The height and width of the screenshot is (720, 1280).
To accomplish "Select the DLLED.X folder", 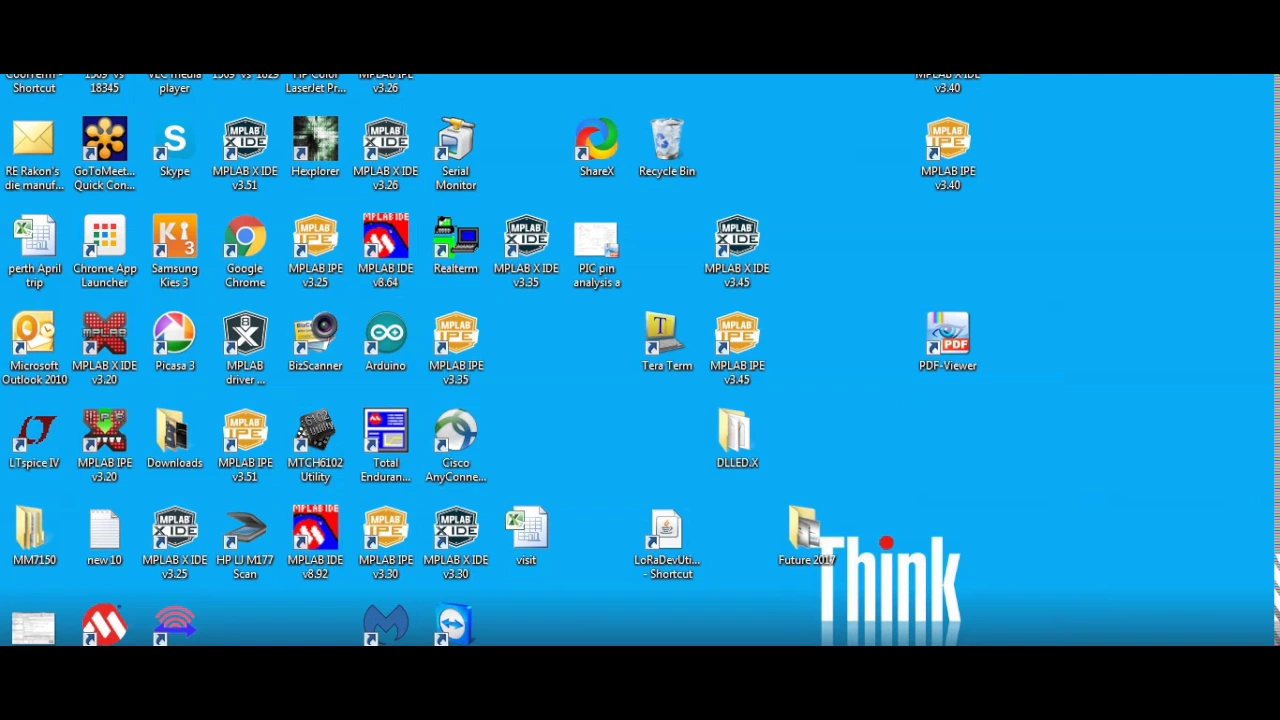I will pos(737,439).
